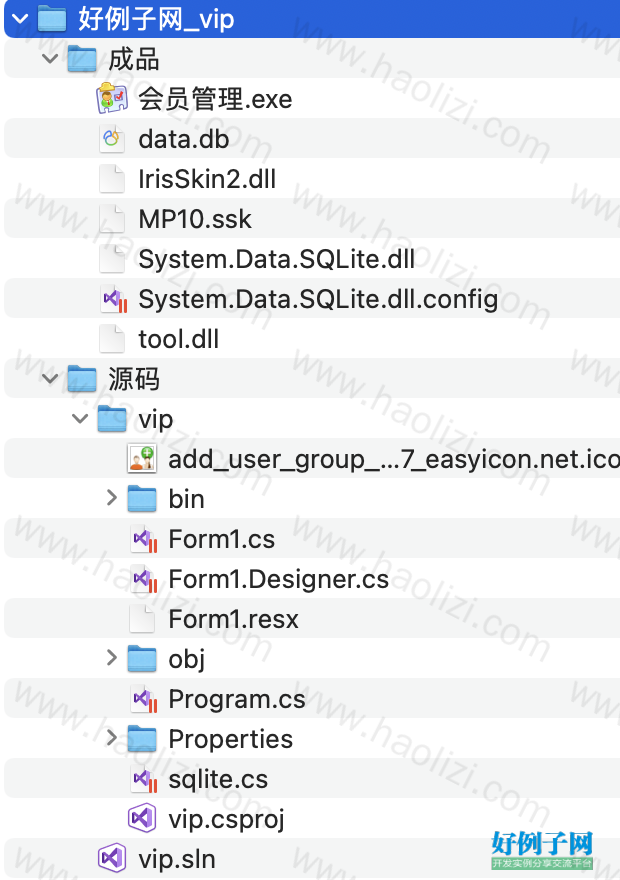Click the 会员管理.exe application icon

click(x=112, y=98)
